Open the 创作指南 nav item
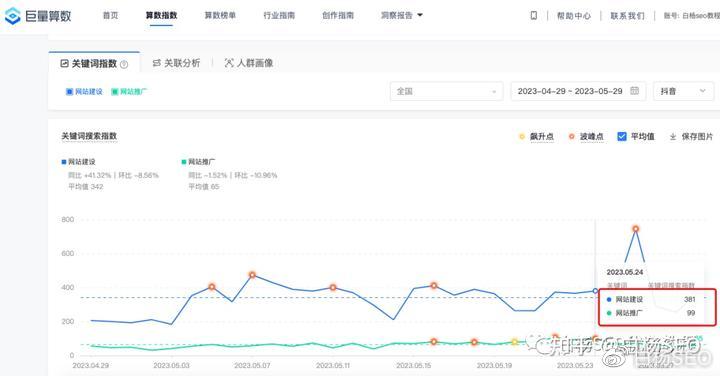The width and height of the screenshot is (720, 376). (x=338, y=16)
